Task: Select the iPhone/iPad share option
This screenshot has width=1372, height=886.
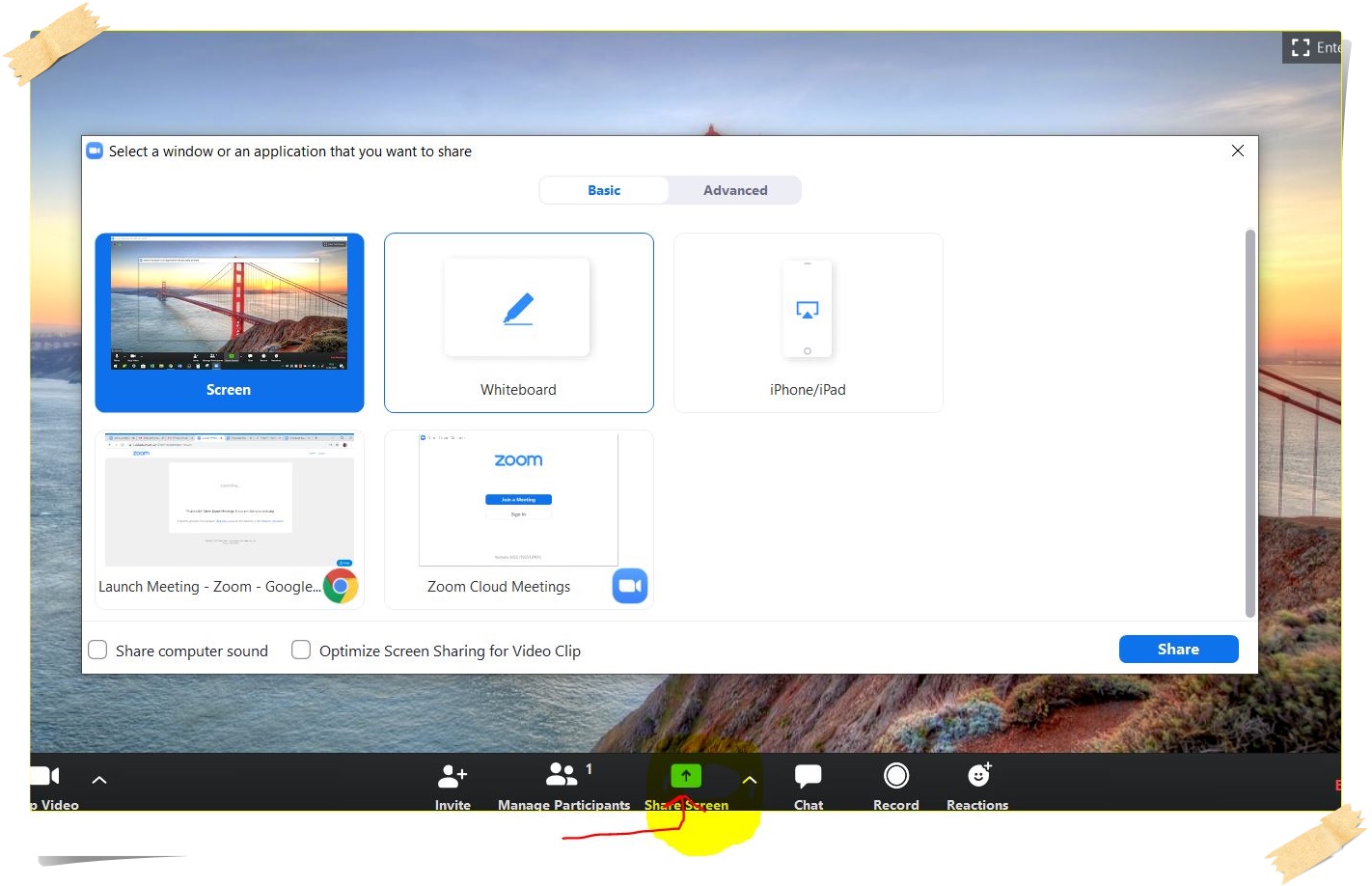Action: click(x=809, y=322)
